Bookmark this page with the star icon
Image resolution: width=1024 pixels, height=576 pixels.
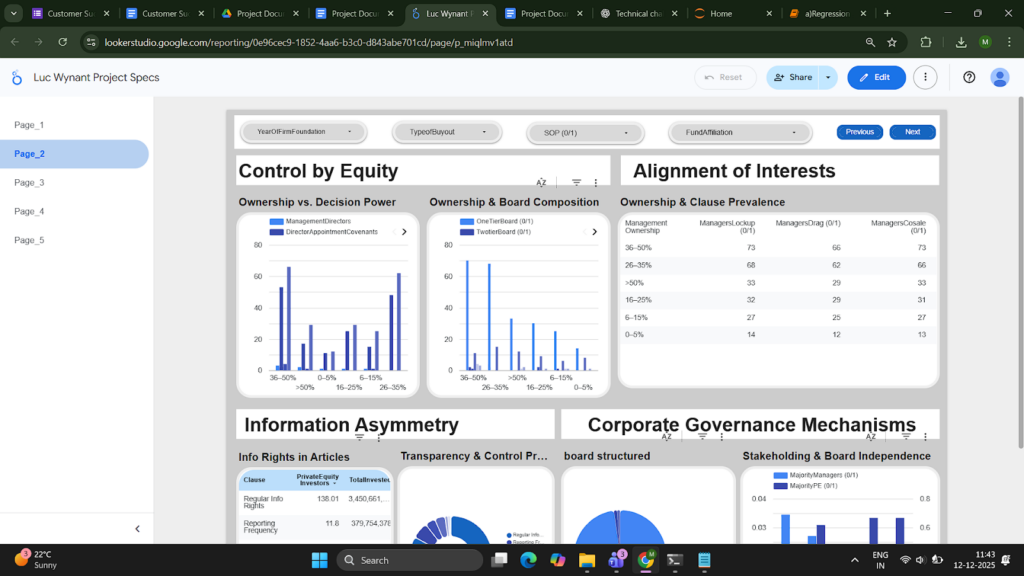coord(892,43)
